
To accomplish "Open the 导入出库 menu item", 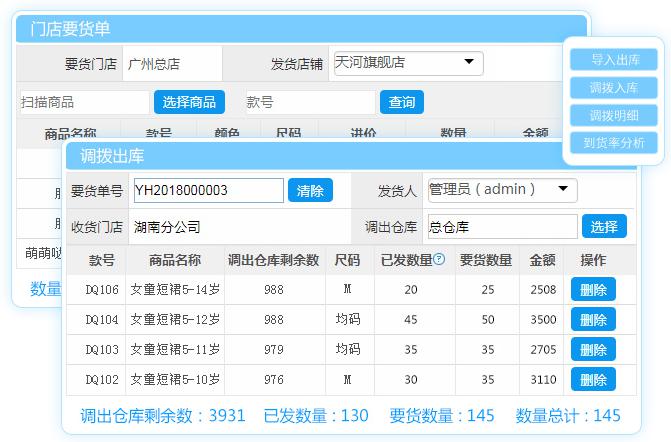I will 614,59.
